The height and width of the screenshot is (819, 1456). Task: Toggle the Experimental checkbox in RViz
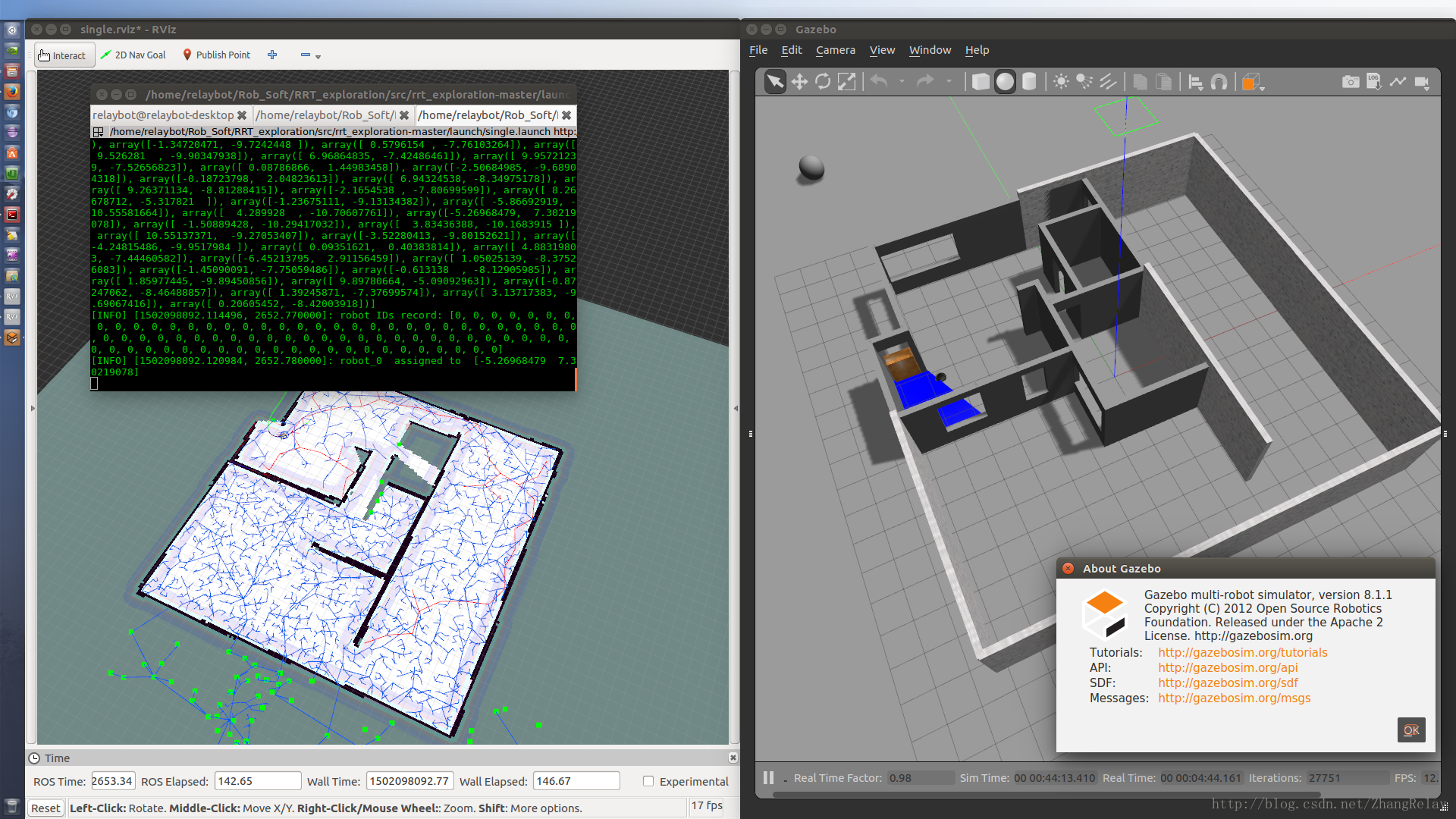point(648,781)
